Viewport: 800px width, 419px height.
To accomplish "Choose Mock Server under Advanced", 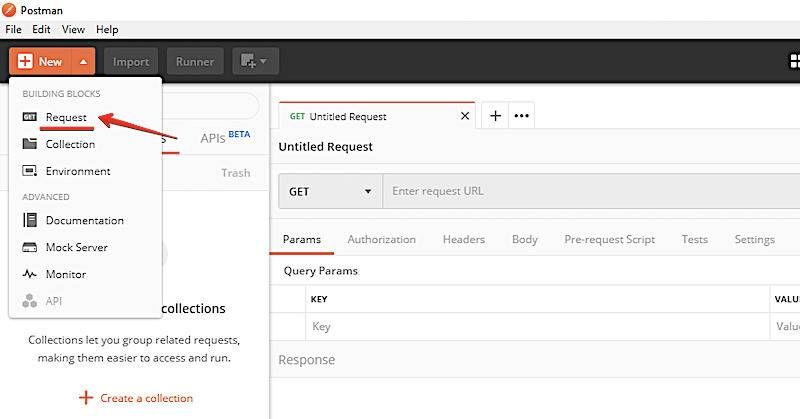I will [x=77, y=248].
